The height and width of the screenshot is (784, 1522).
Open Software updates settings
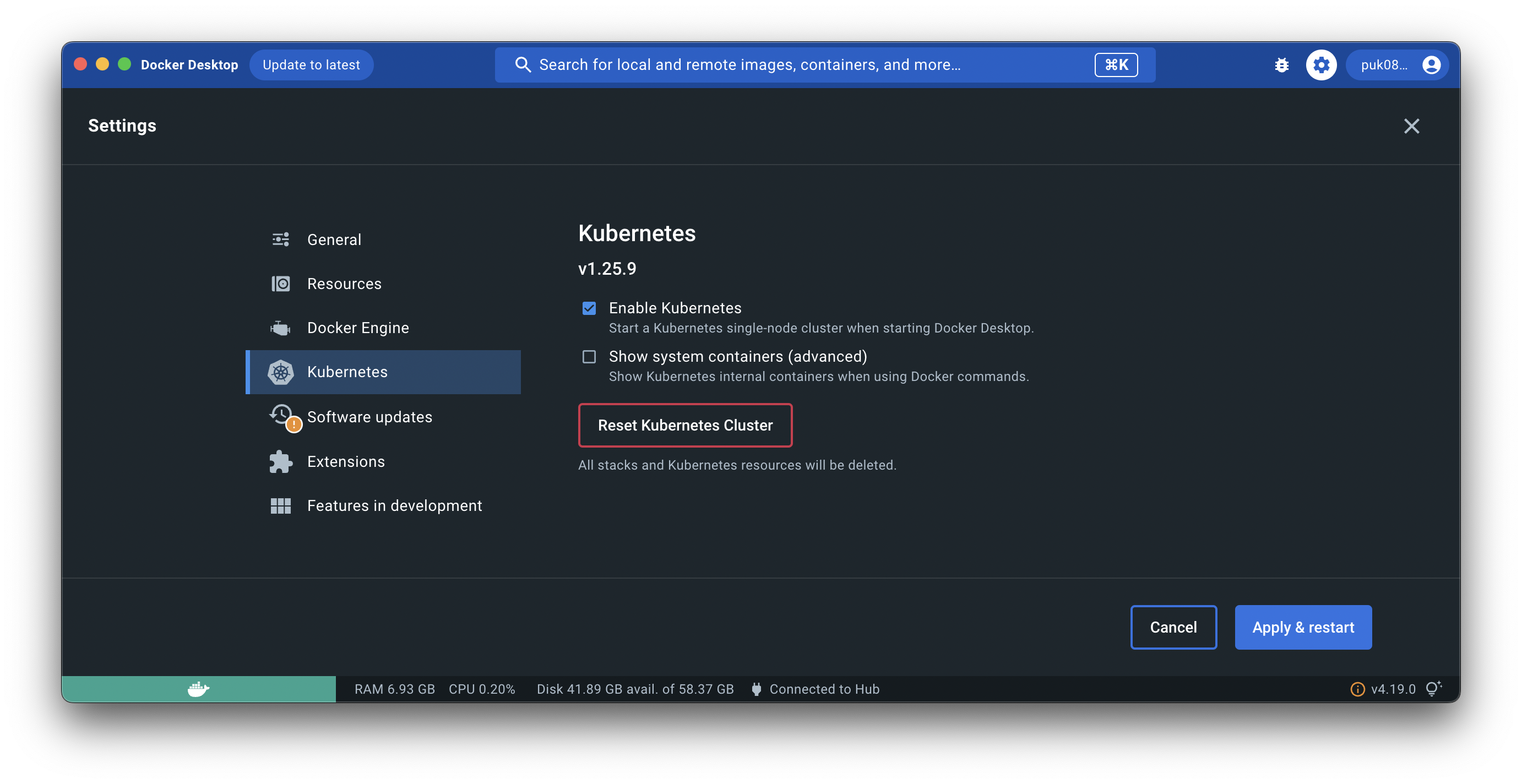(369, 417)
